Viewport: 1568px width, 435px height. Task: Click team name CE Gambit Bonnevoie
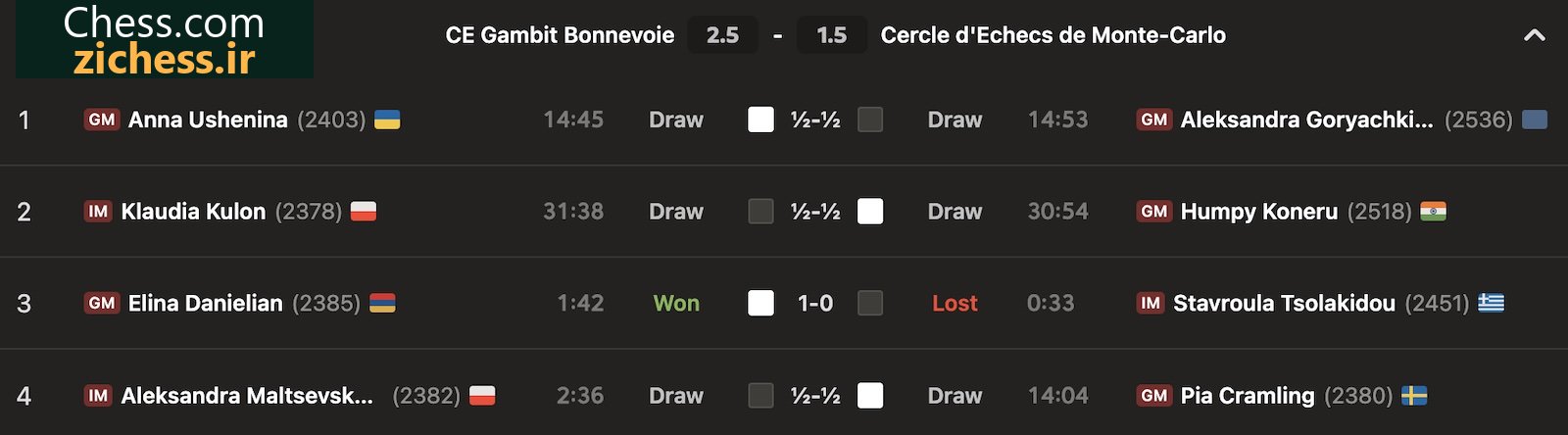[x=560, y=35]
